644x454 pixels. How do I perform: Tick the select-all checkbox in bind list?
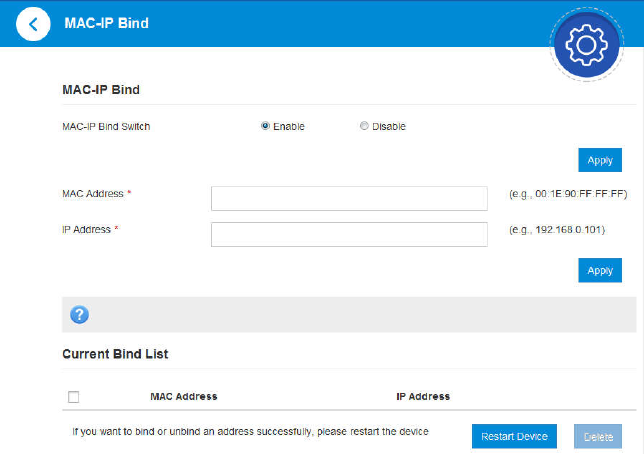73,397
